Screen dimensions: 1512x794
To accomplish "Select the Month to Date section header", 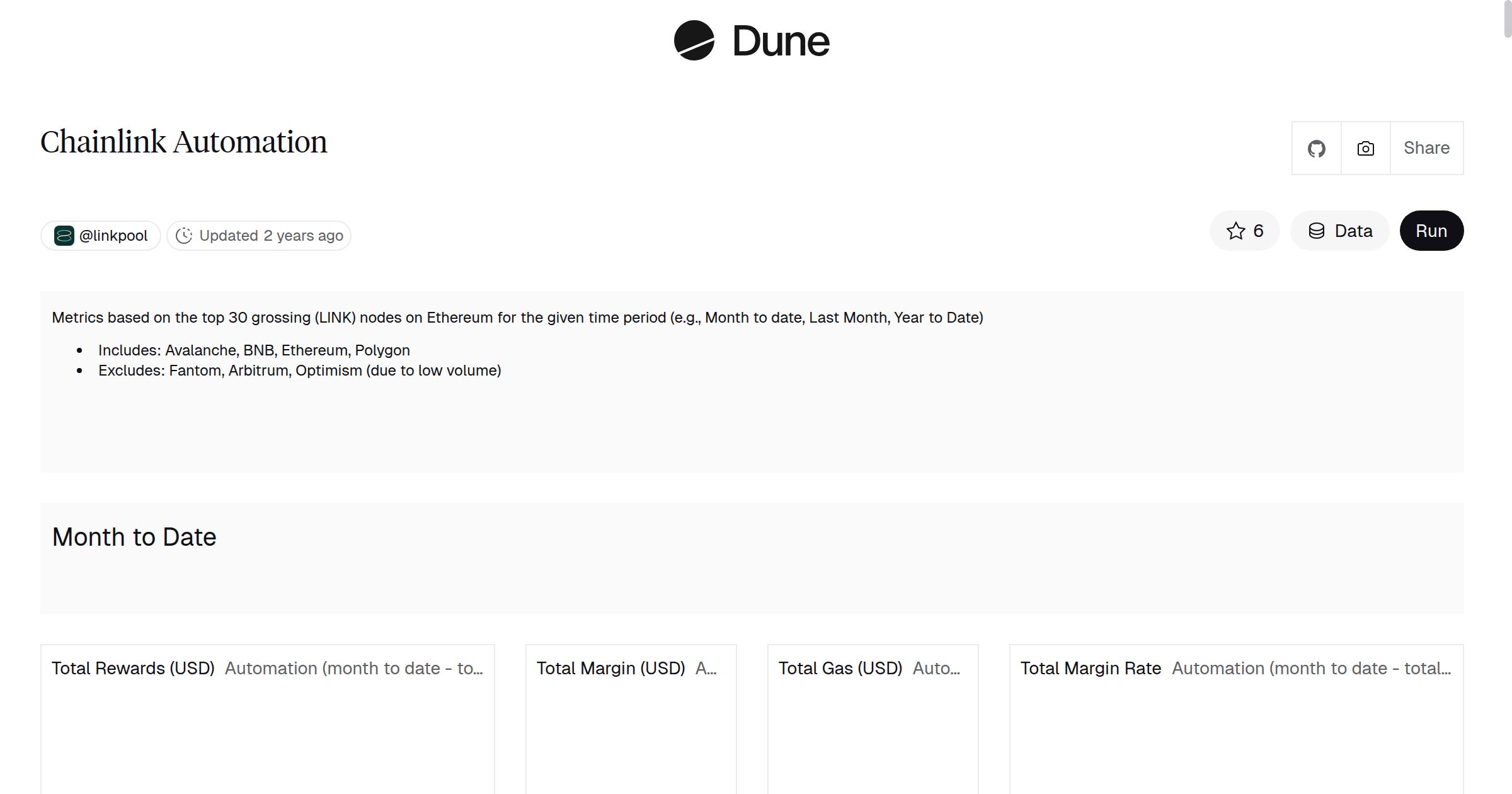I will pyautogui.click(x=135, y=537).
